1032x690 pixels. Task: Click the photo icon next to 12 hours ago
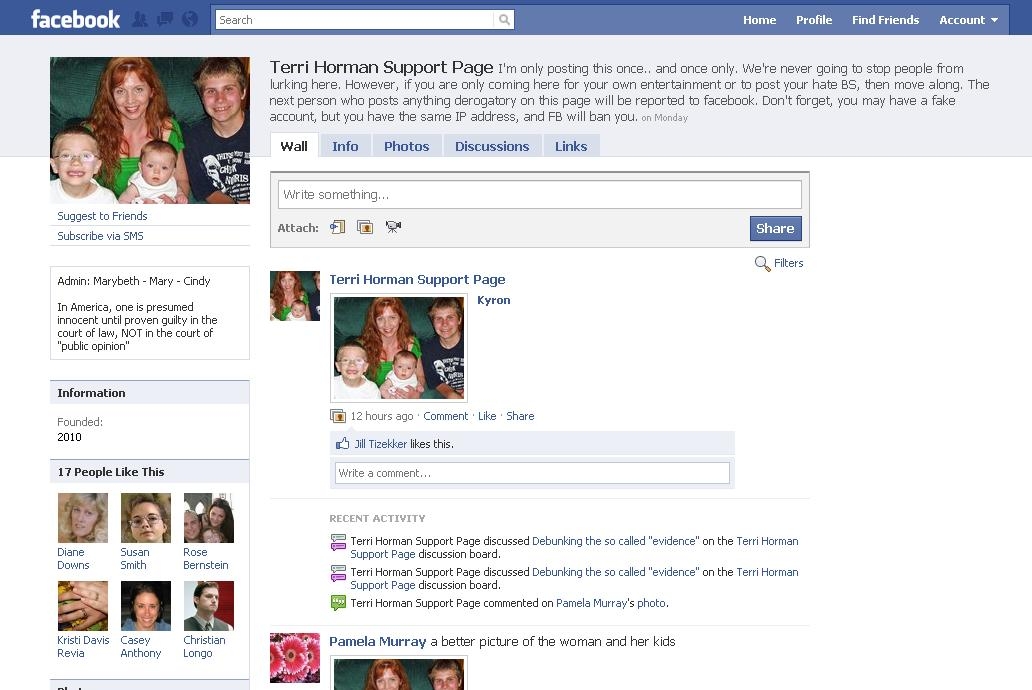[338, 416]
